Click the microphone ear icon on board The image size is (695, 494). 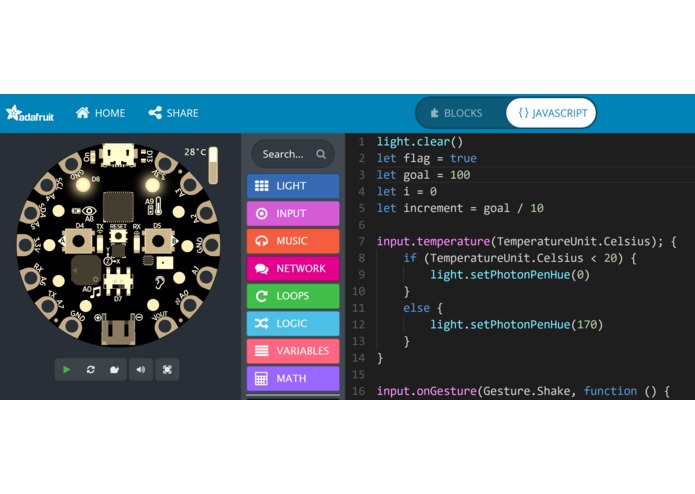(160, 282)
